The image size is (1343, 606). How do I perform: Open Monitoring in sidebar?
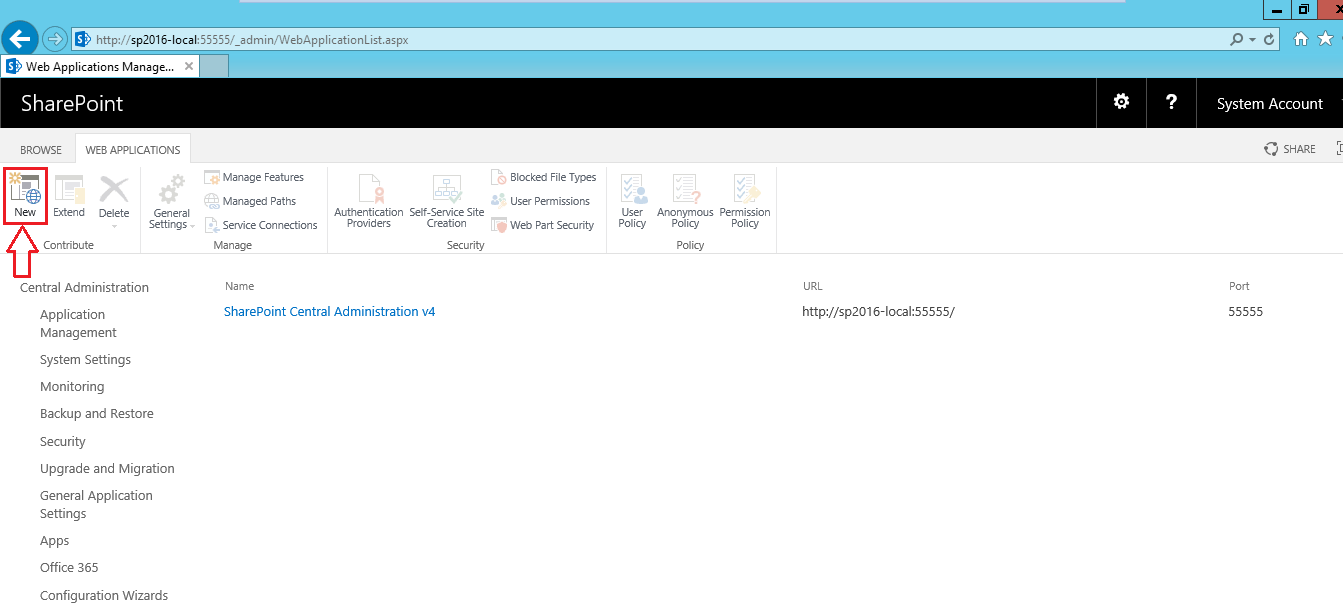pyautogui.click(x=72, y=387)
